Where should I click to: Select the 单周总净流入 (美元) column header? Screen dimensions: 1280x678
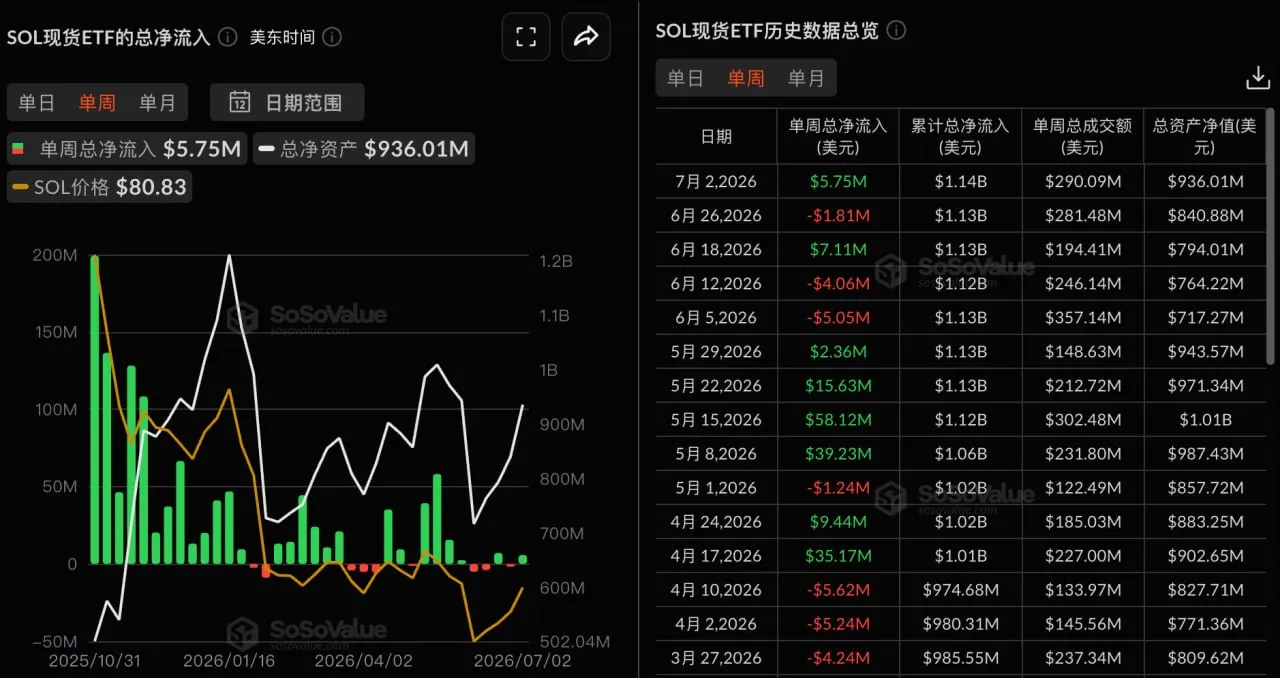pyautogui.click(x=838, y=136)
